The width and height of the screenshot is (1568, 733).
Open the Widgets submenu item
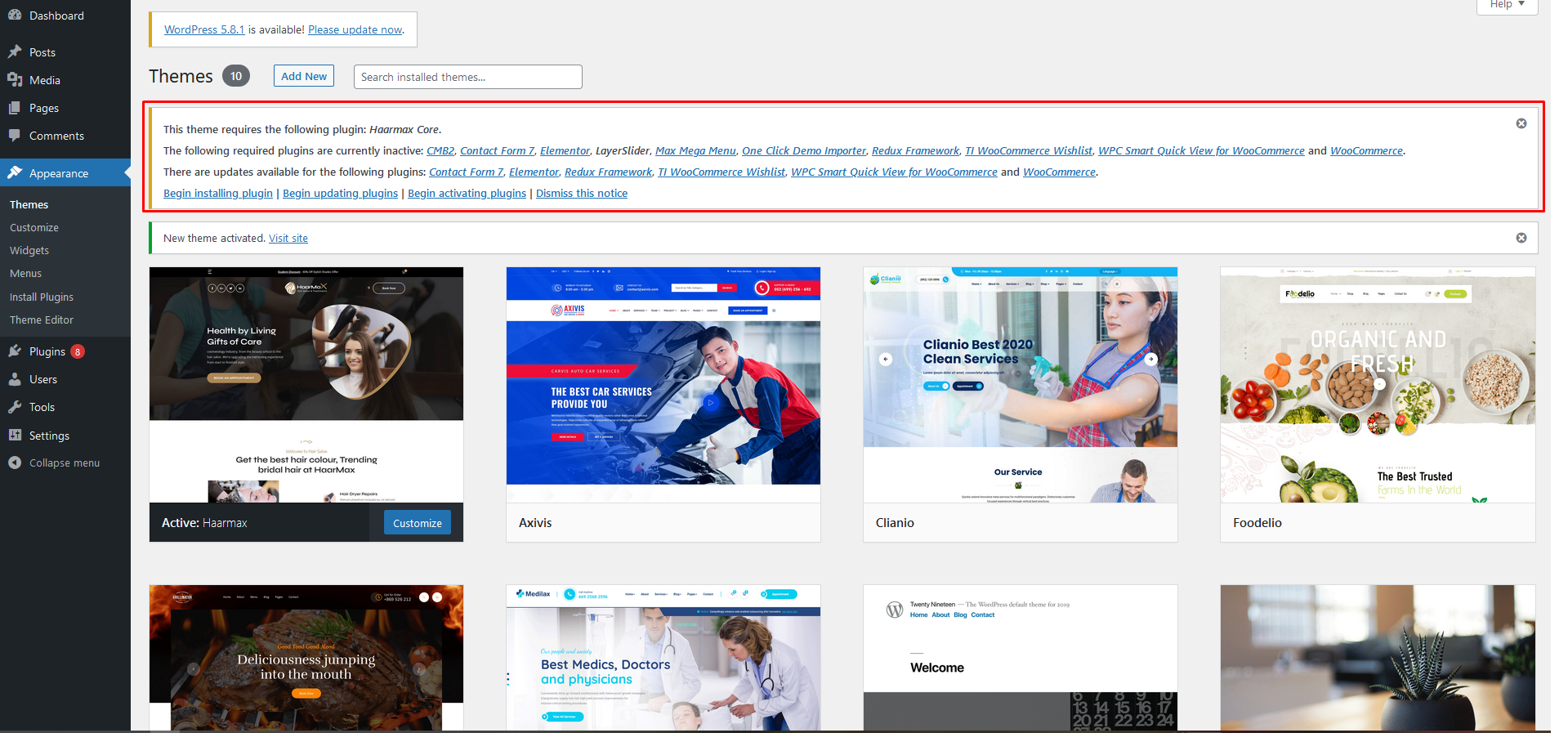pos(29,250)
